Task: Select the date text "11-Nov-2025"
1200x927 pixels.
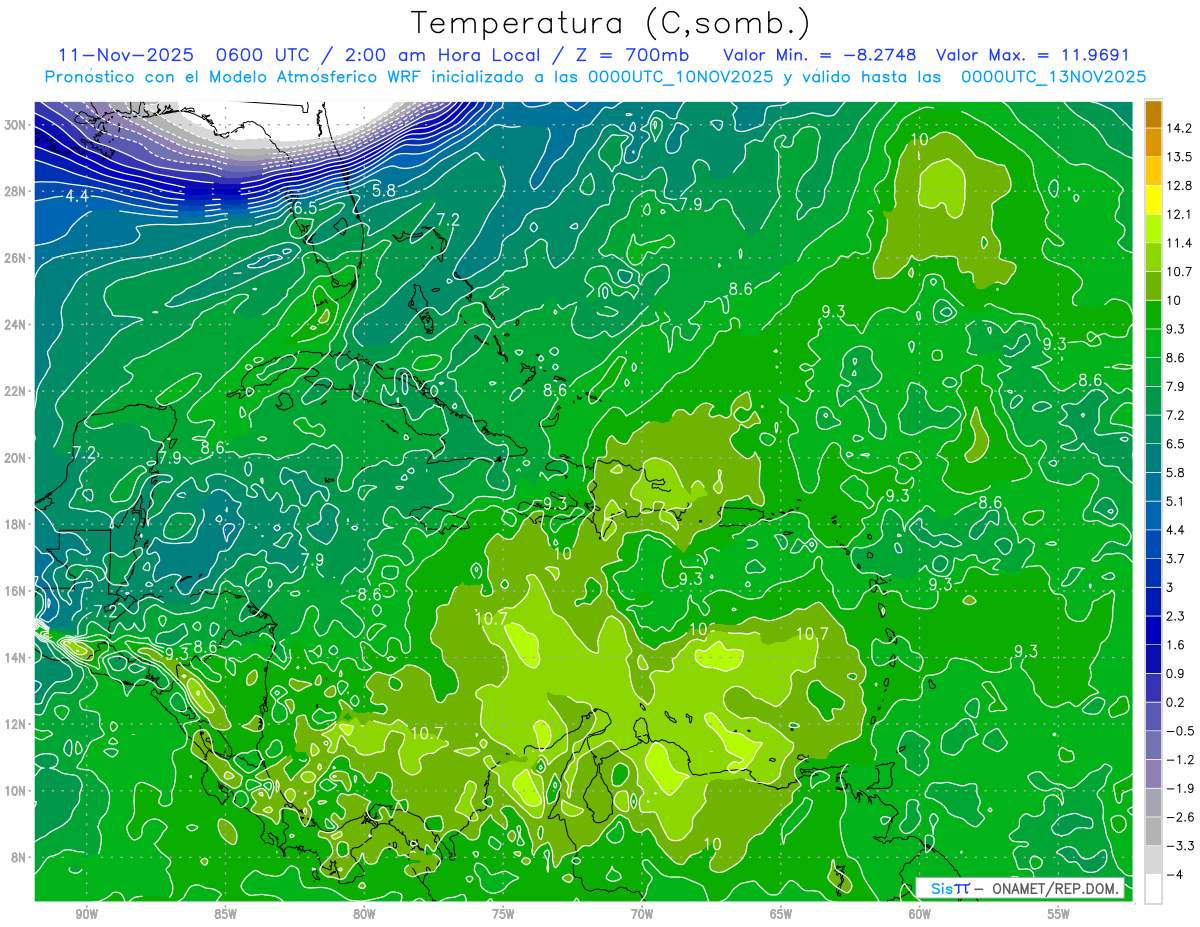Action: [x=124, y=55]
